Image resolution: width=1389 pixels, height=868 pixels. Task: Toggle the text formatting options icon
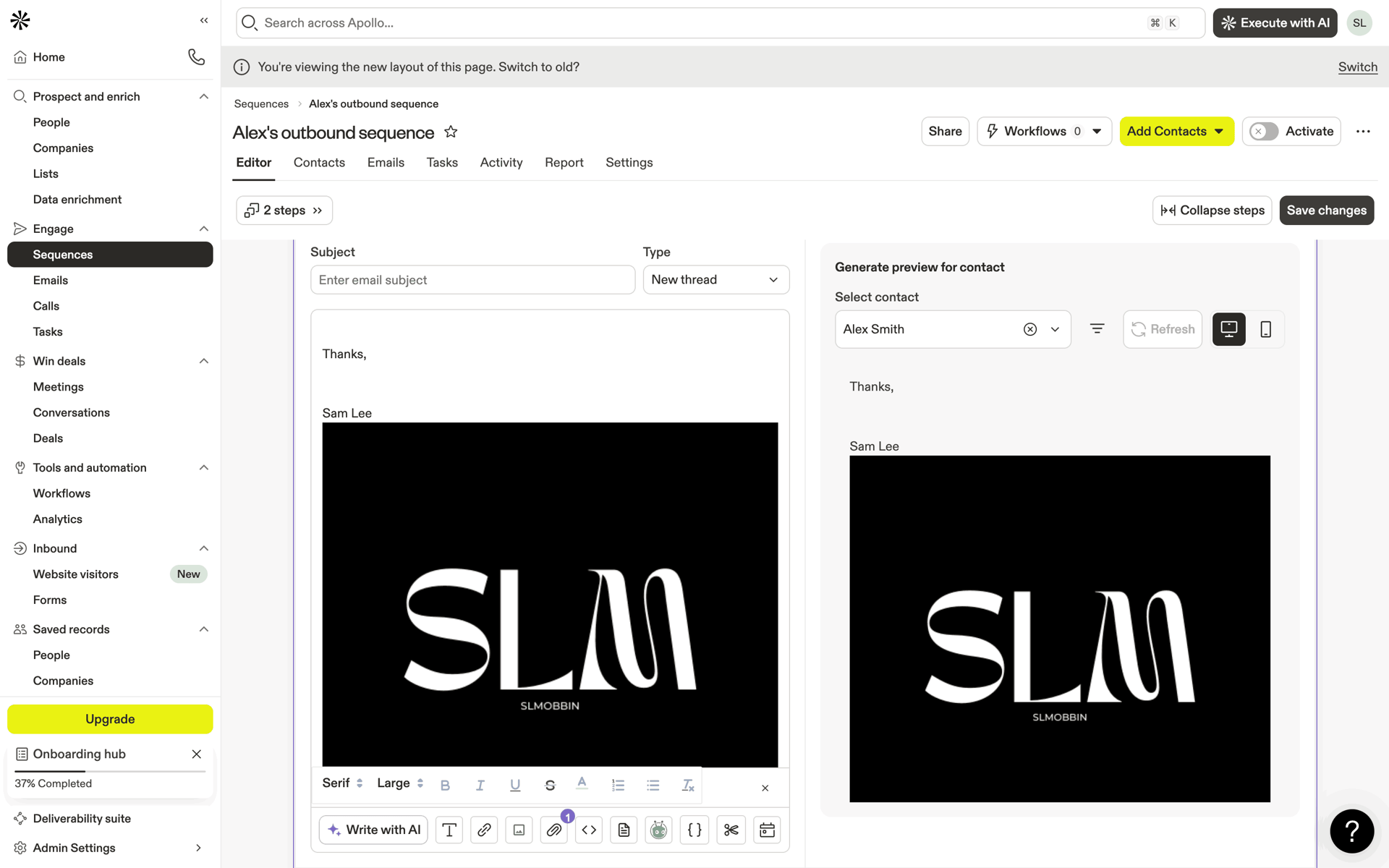pos(449,830)
